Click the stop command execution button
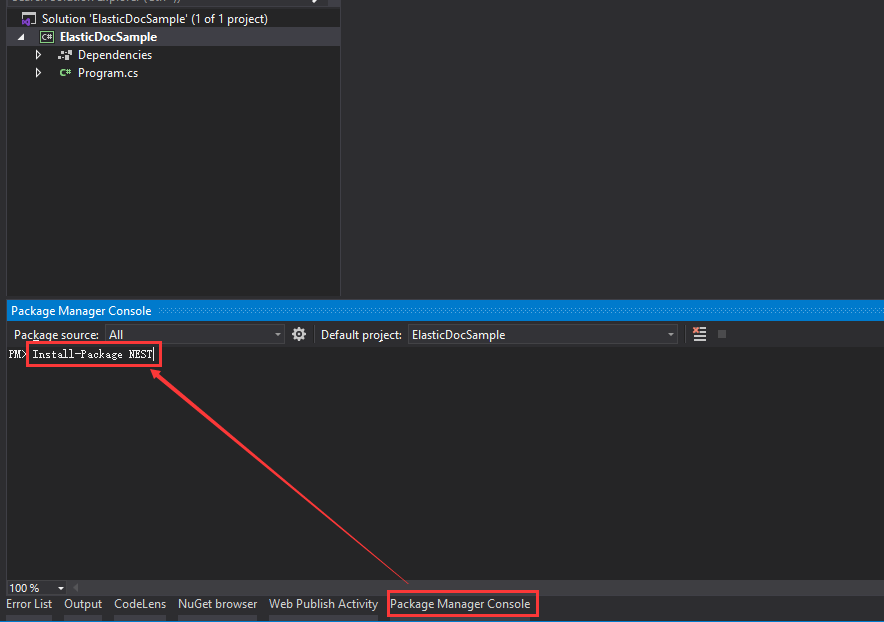Image resolution: width=884 pixels, height=622 pixels. 722,334
